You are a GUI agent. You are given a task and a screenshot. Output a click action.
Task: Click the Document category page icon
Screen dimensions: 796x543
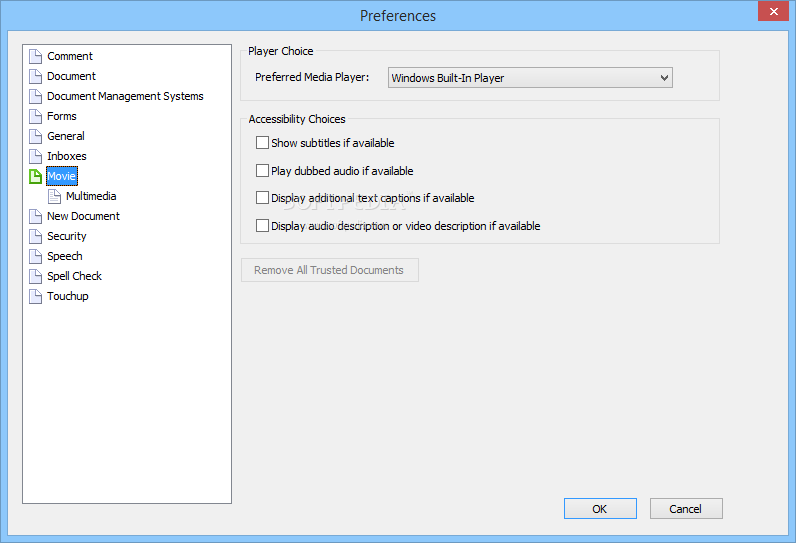35,76
